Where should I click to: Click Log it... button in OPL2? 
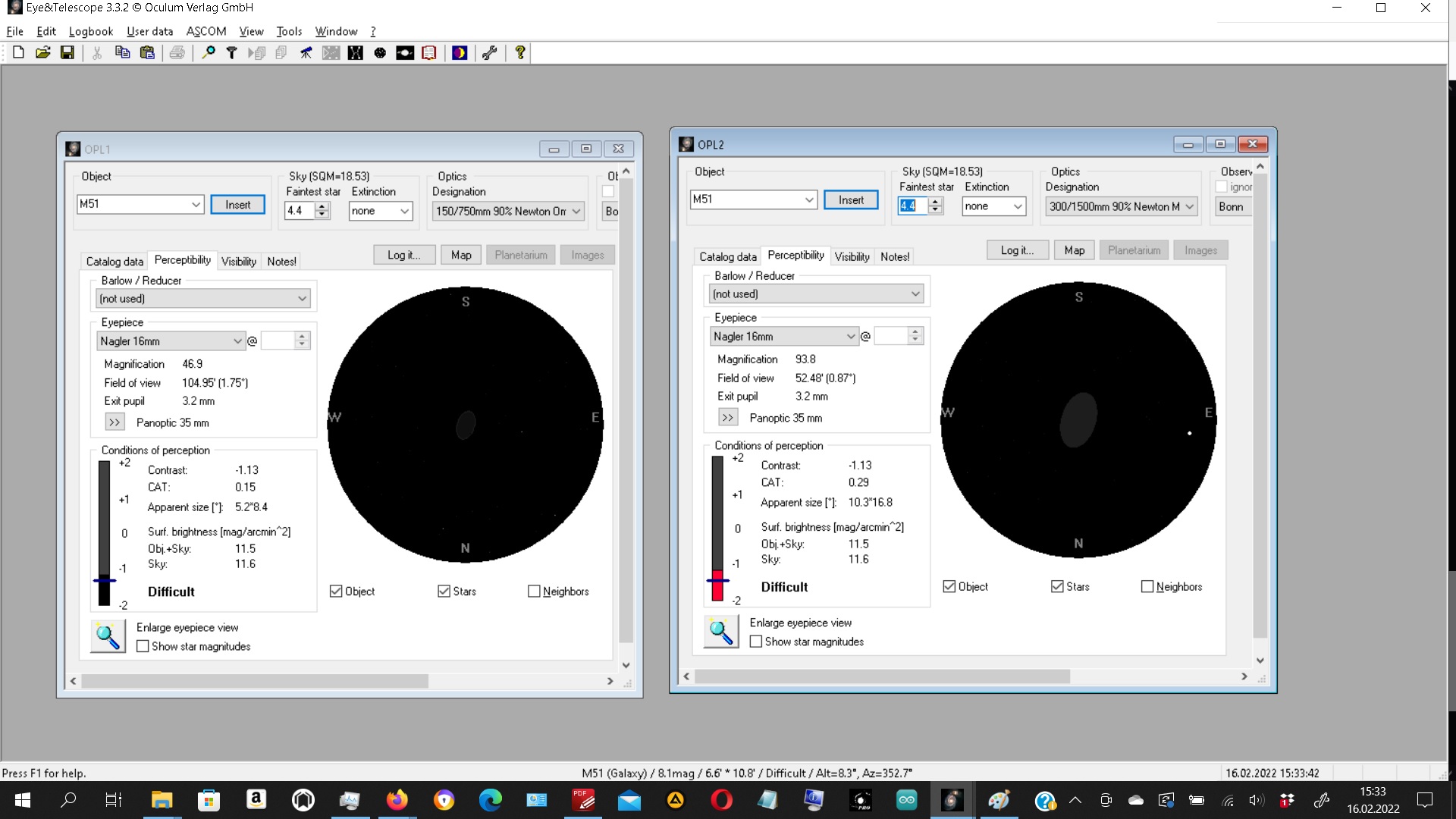point(1017,250)
